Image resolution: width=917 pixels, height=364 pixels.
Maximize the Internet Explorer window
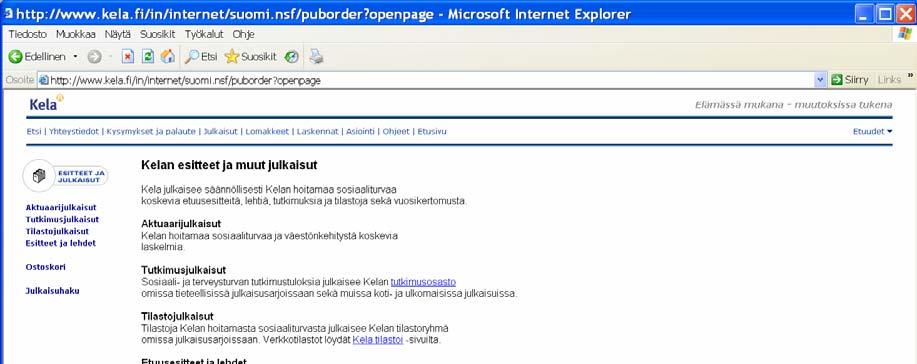885,13
